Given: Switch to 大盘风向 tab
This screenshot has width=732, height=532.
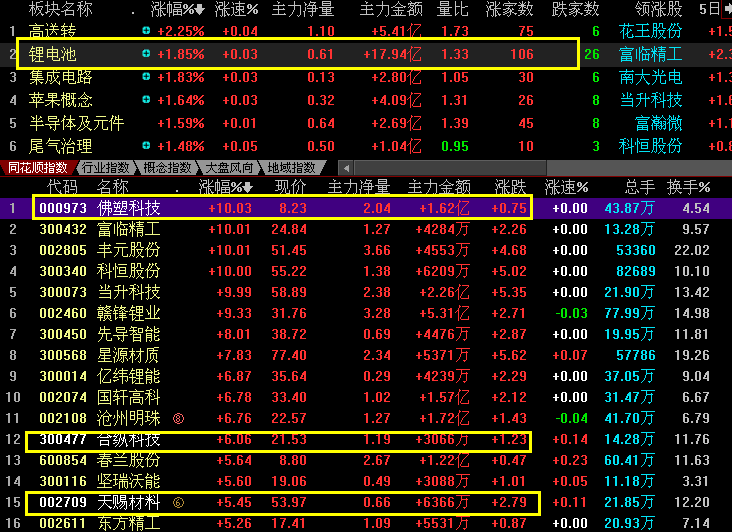Looking at the screenshot, I should [x=229, y=168].
